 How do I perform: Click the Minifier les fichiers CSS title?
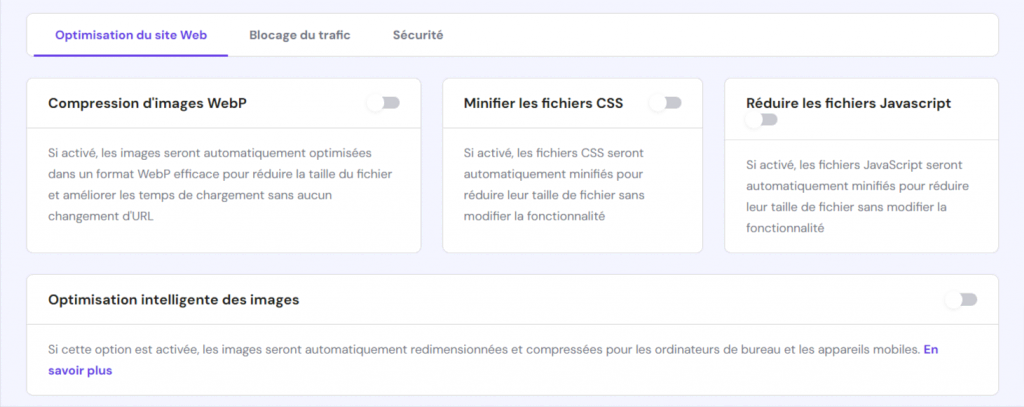(x=544, y=103)
